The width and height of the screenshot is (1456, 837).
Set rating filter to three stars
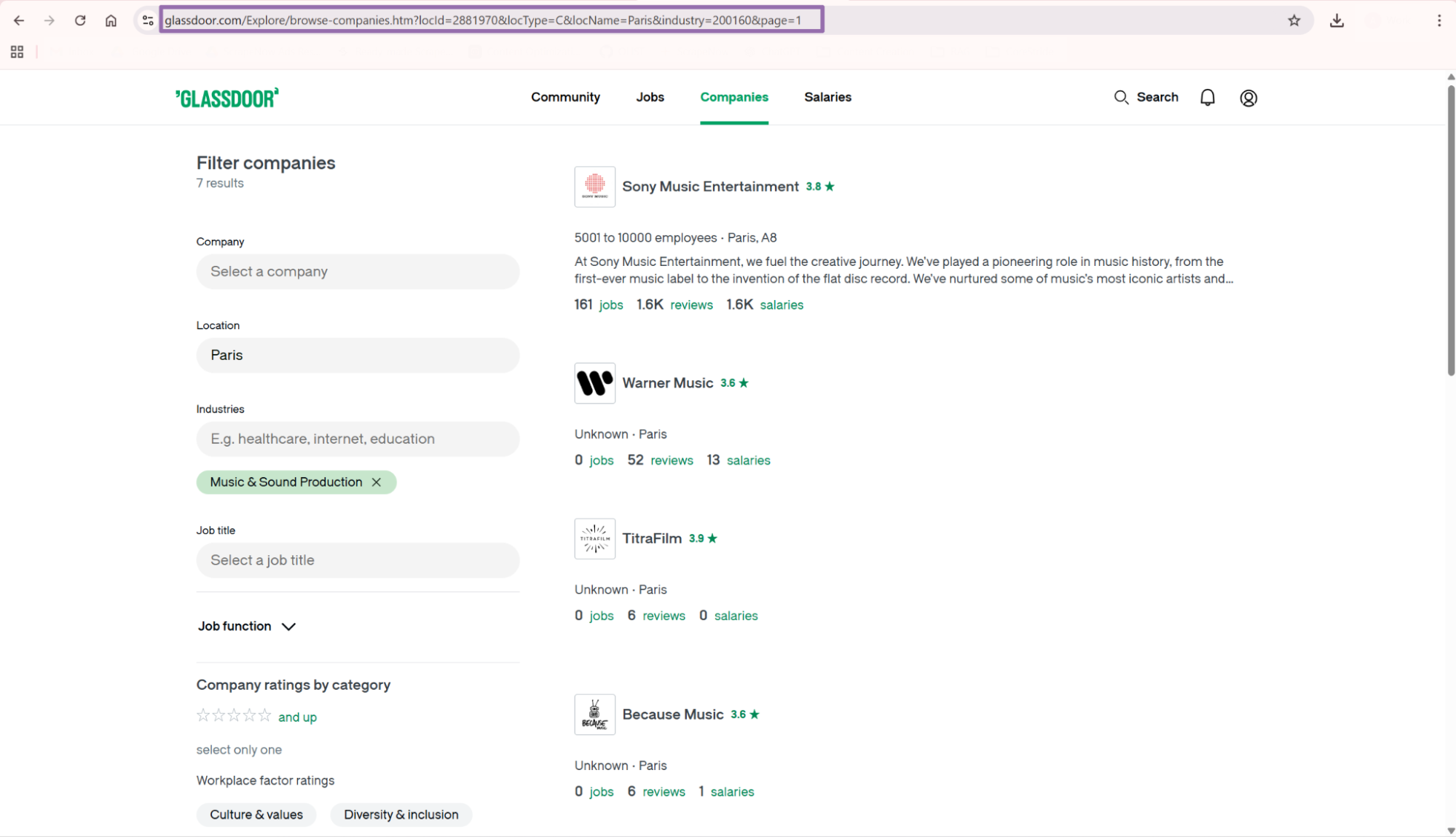click(x=234, y=715)
